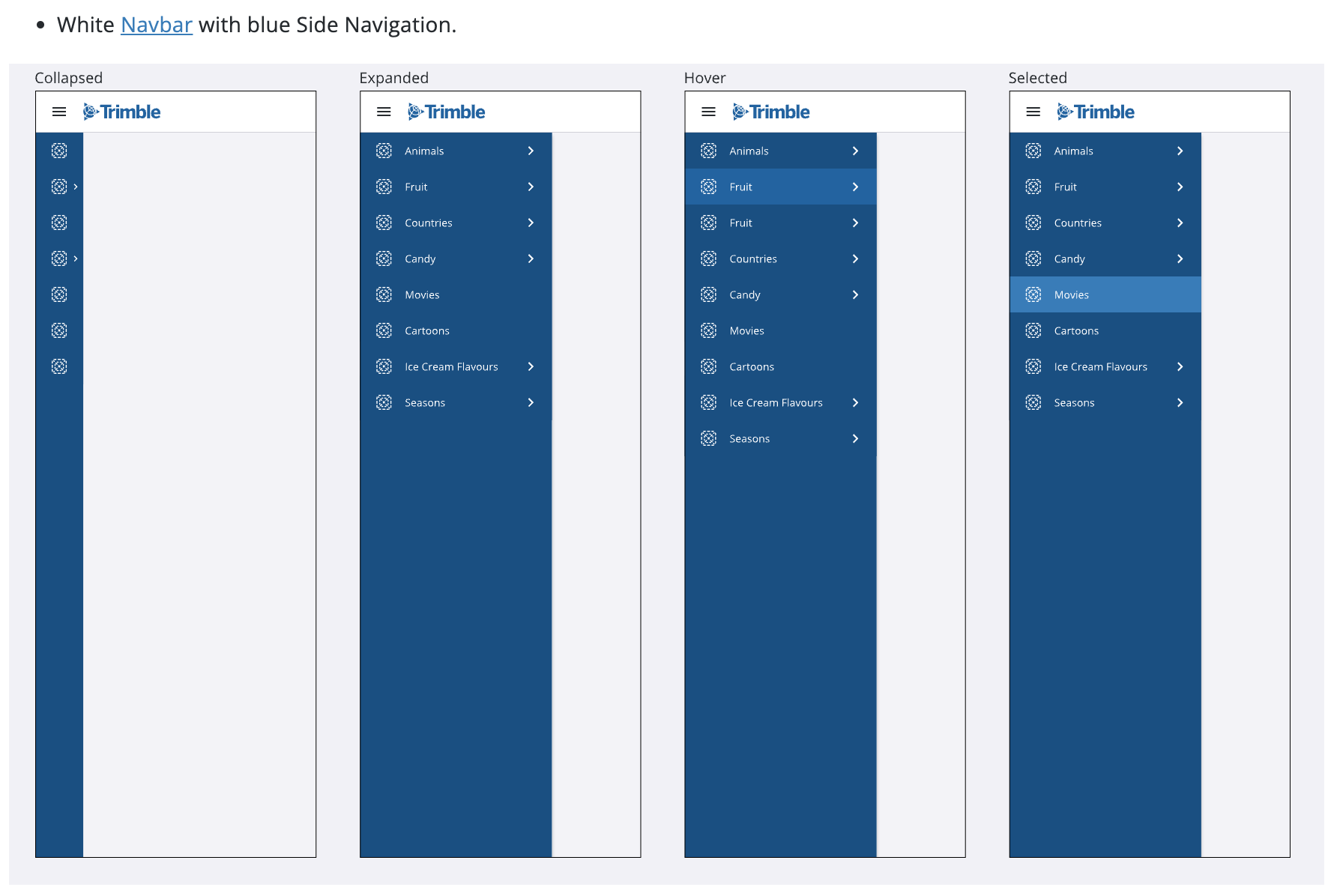Toggle the sidebar using Expanded panel's hamburger menu
Viewport: 1334px width, 896px height.
pos(384,112)
